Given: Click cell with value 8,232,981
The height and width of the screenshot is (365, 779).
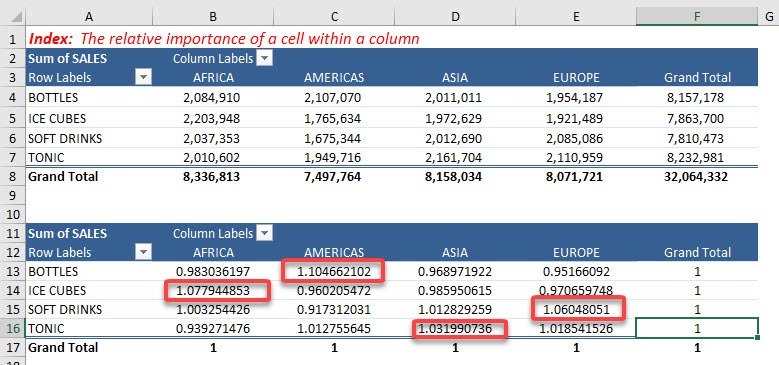Looking at the screenshot, I should click(695, 158).
